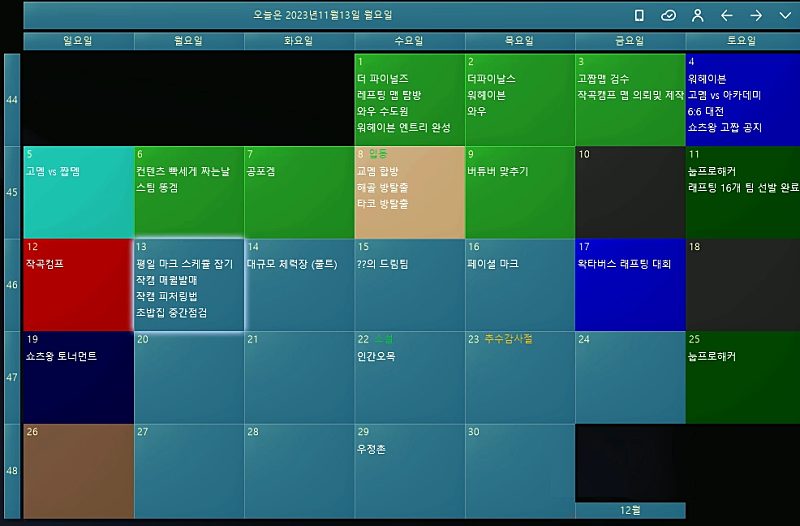The height and width of the screenshot is (526, 800).
Task: Open event 더파이날스 on day 2
Action: [x=491, y=79]
